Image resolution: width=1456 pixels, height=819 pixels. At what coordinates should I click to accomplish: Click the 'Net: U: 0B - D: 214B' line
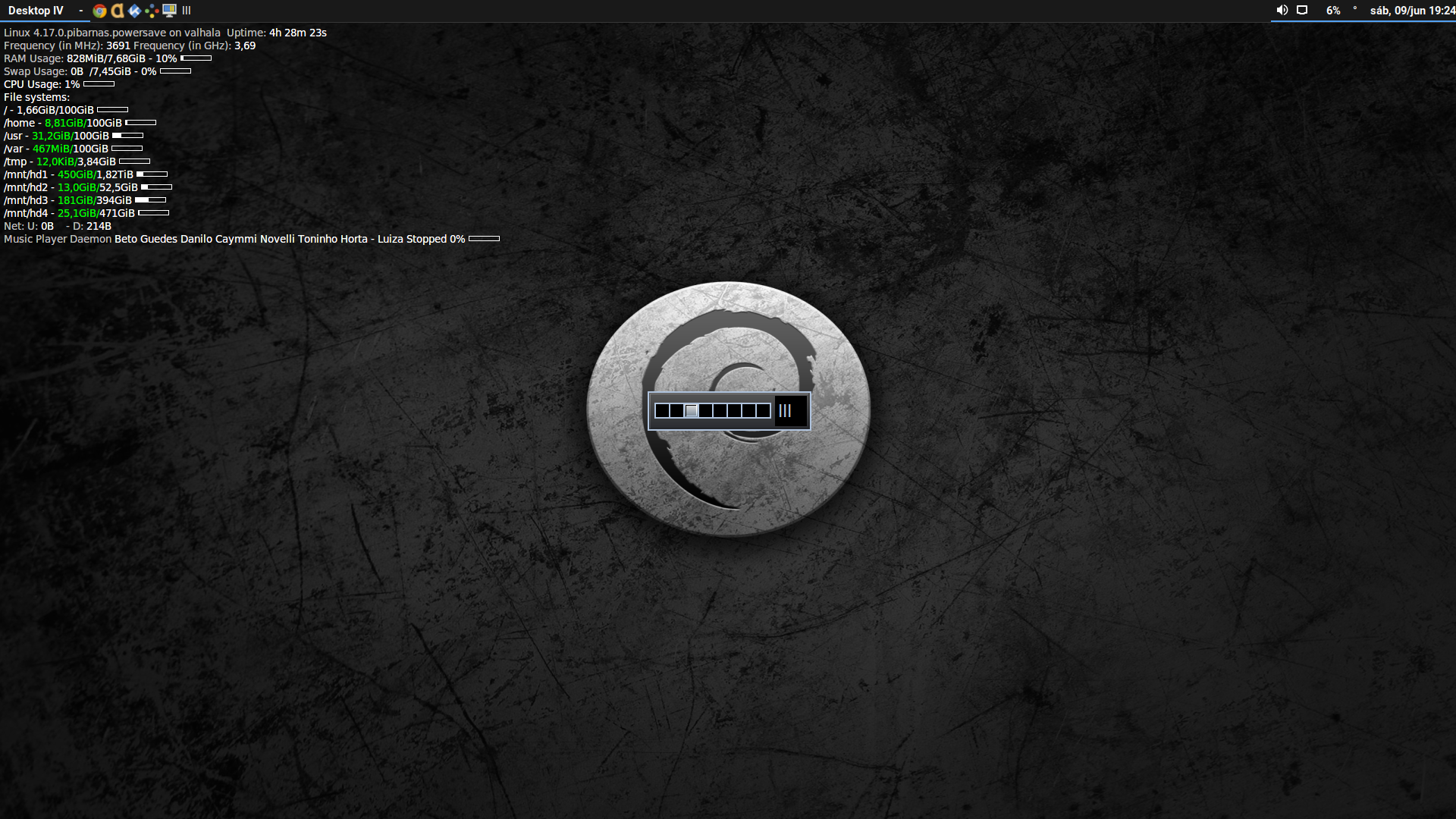click(58, 226)
